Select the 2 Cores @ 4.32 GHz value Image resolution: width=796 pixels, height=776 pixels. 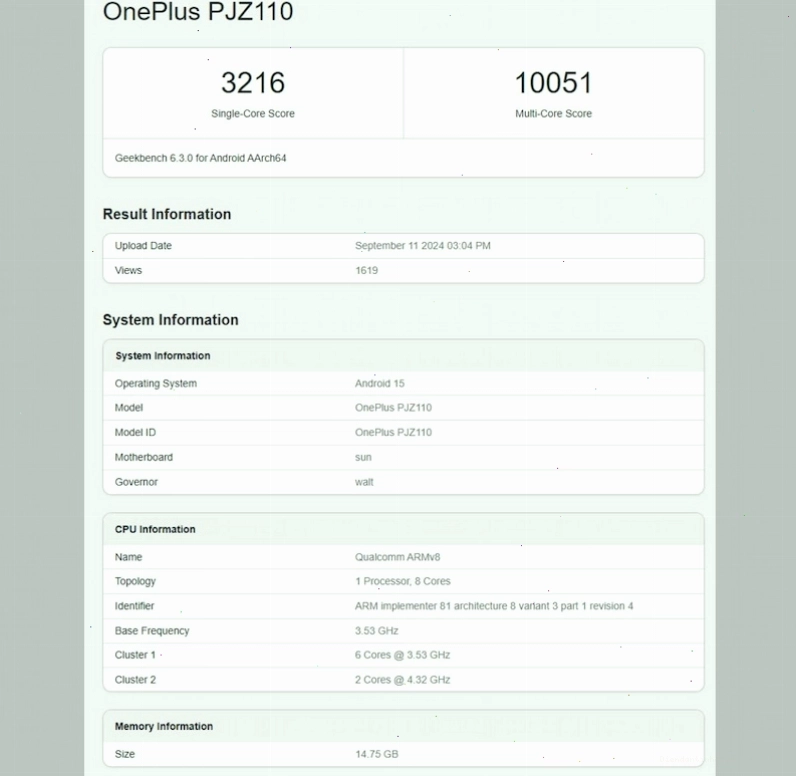[403, 680]
